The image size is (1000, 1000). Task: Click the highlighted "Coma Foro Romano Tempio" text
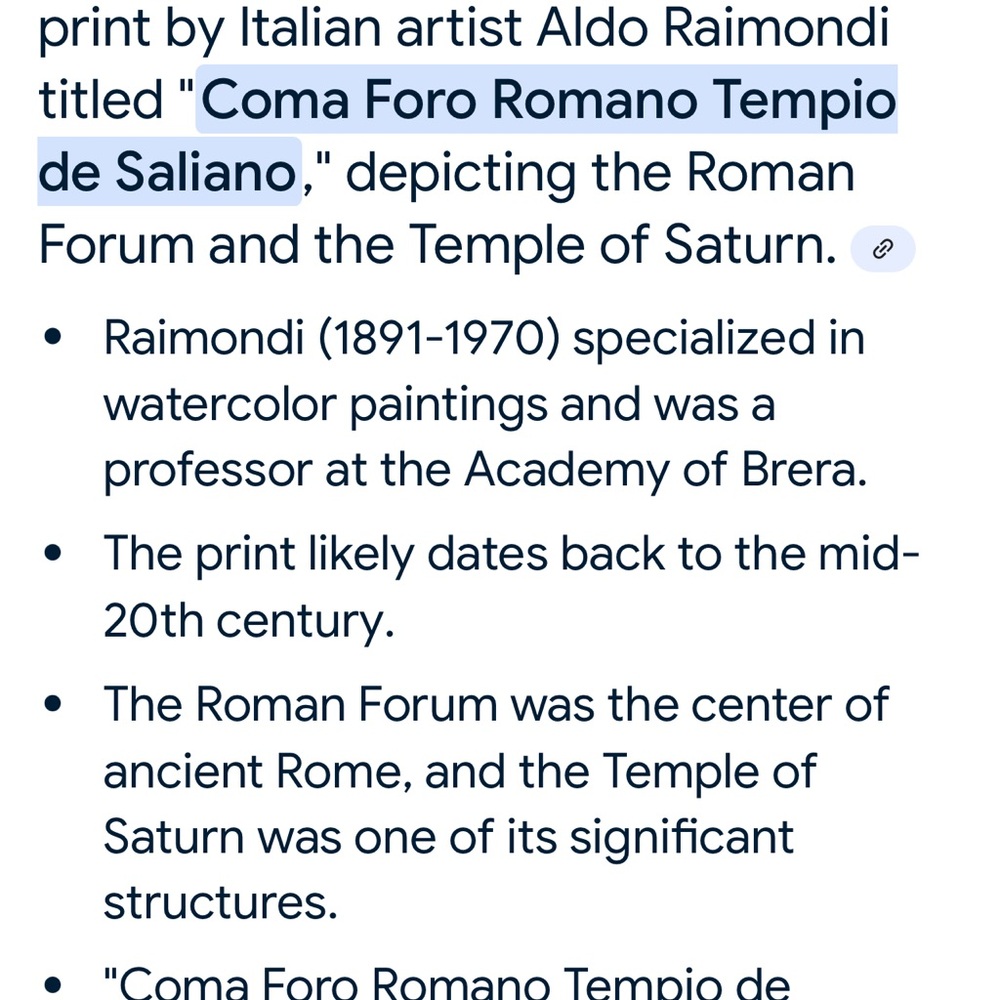click(x=548, y=99)
